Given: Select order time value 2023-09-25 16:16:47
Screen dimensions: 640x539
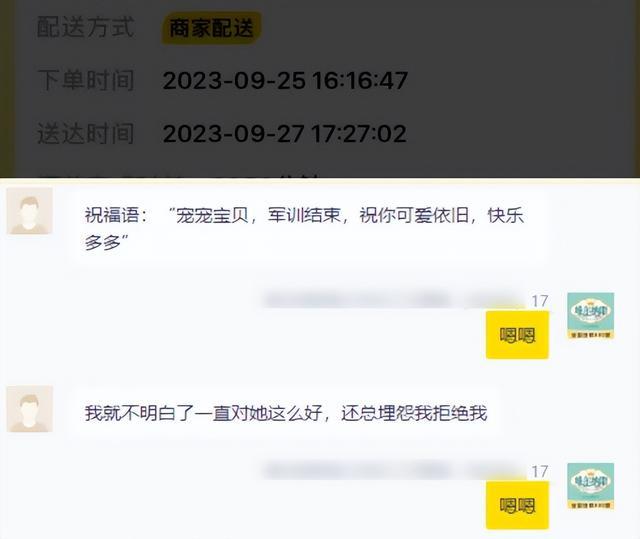Looking at the screenshot, I should coord(285,80).
